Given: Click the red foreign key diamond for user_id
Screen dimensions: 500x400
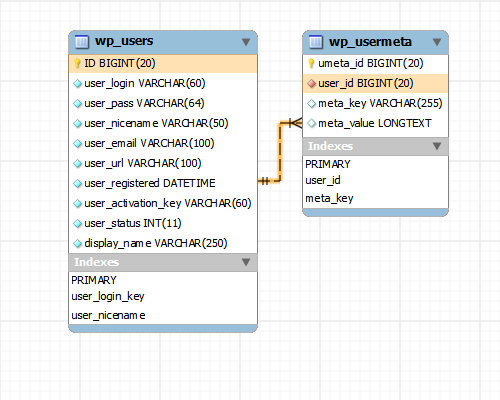Looking at the screenshot, I should (311, 83).
